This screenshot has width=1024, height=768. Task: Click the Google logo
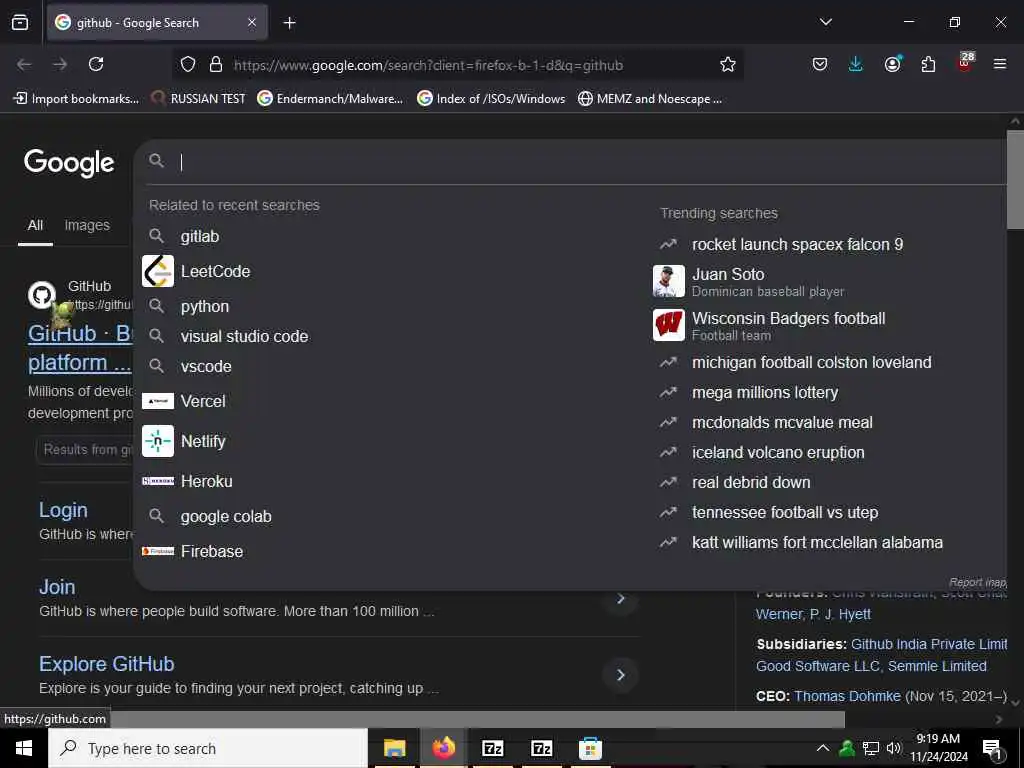(x=69, y=163)
